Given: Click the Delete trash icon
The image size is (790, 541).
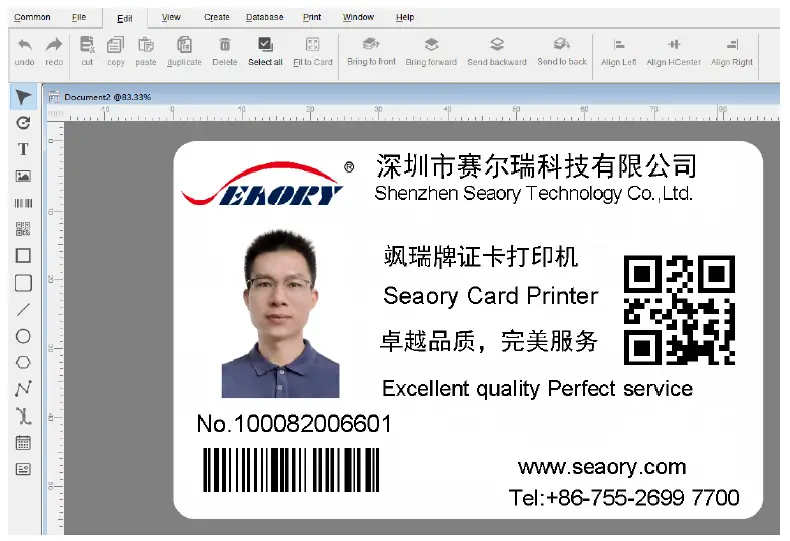Looking at the screenshot, I should pyautogui.click(x=225, y=45).
